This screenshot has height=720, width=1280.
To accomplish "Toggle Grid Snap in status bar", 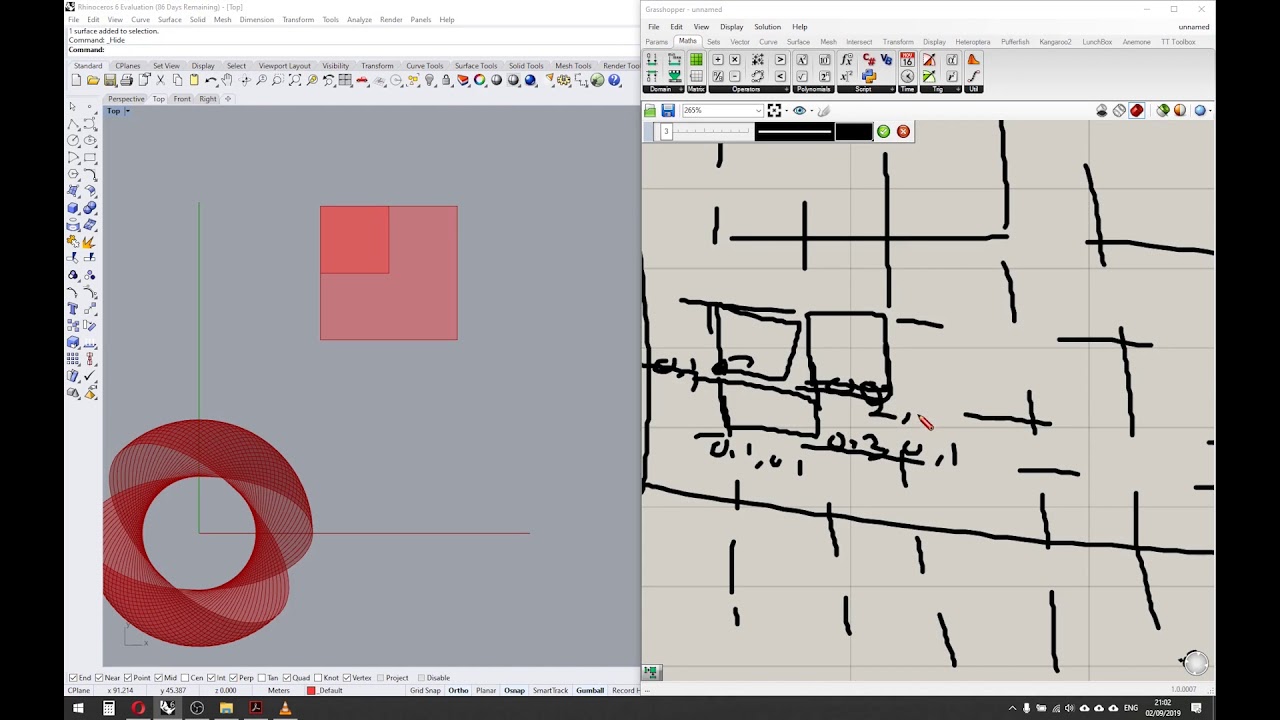I will [425, 690].
